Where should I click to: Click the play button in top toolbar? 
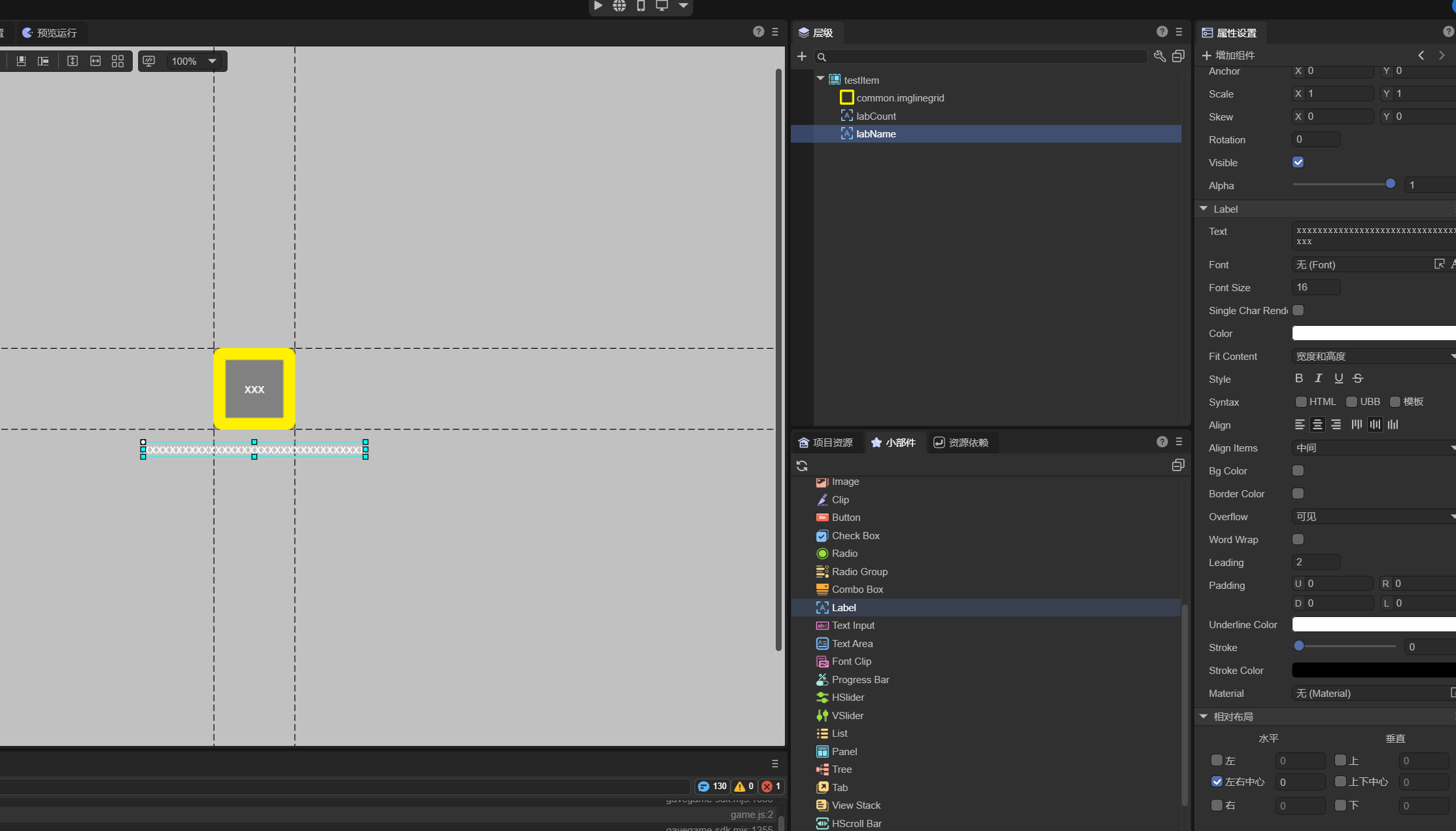tap(598, 6)
